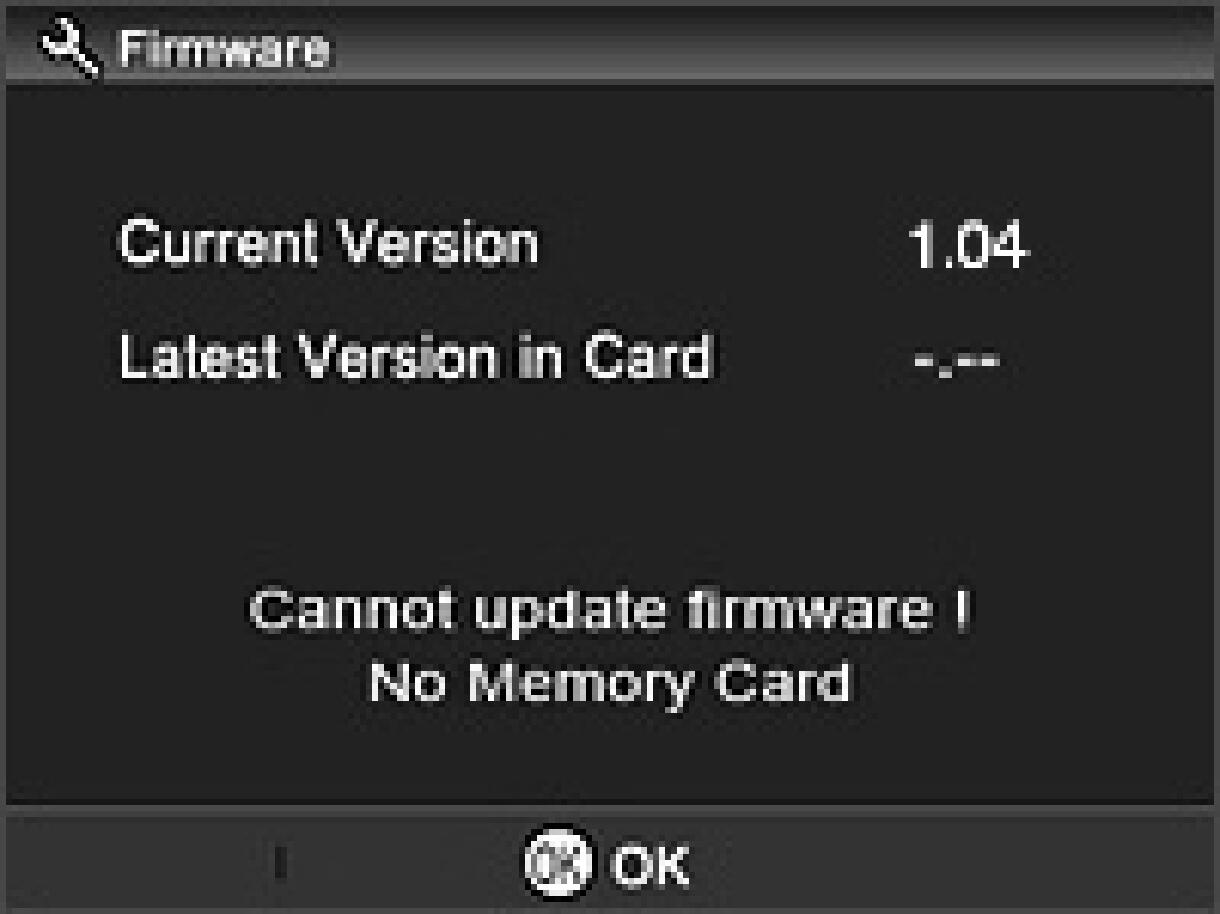
Task: Click the 1.04 version number
Action: (967, 245)
